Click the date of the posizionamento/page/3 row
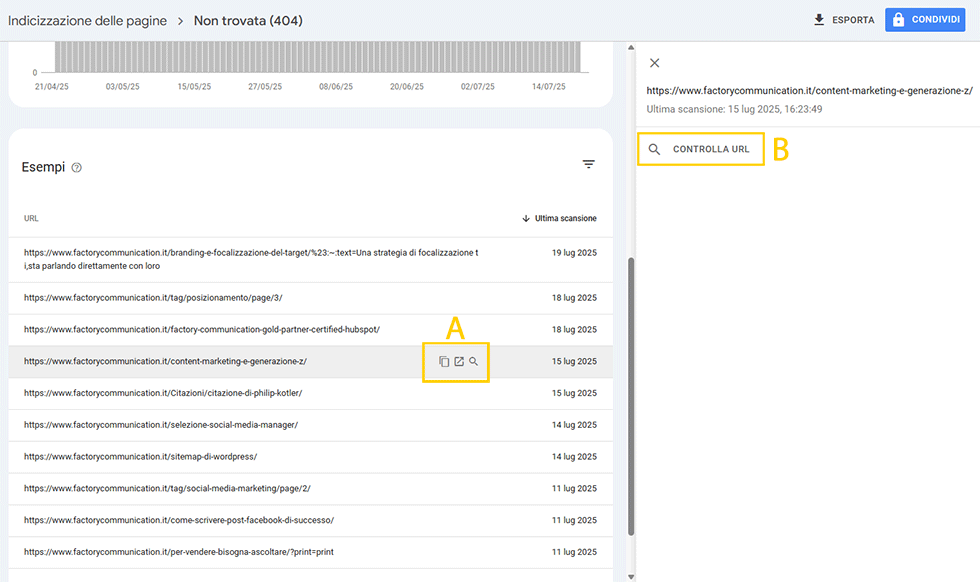Image resolution: width=980 pixels, height=582 pixels. tap(574, 298)
